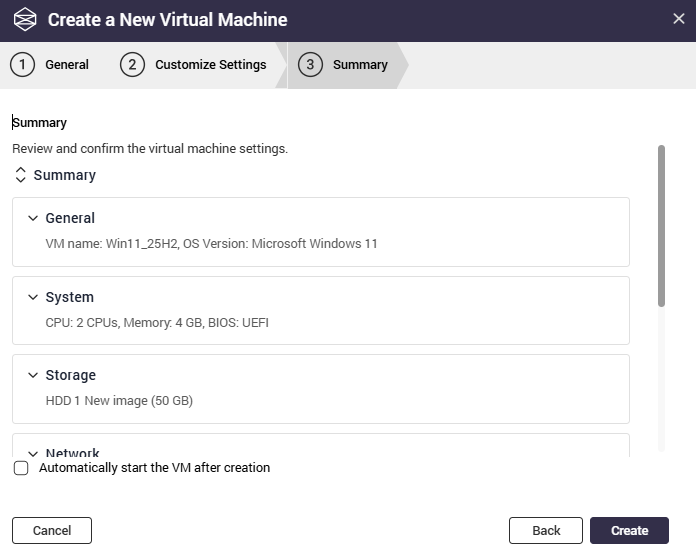The width and height of the screenshot is (696, 551).
Task: Click the CPU and Memory details line
Action: tap(157, 322)
